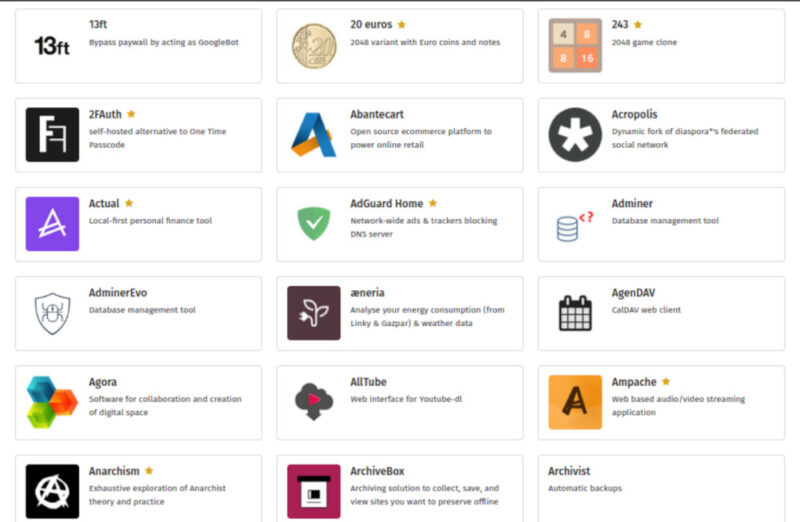Click the star beside 2FAuth
Screen dimensions: 800x522
(x=131, y=114)
